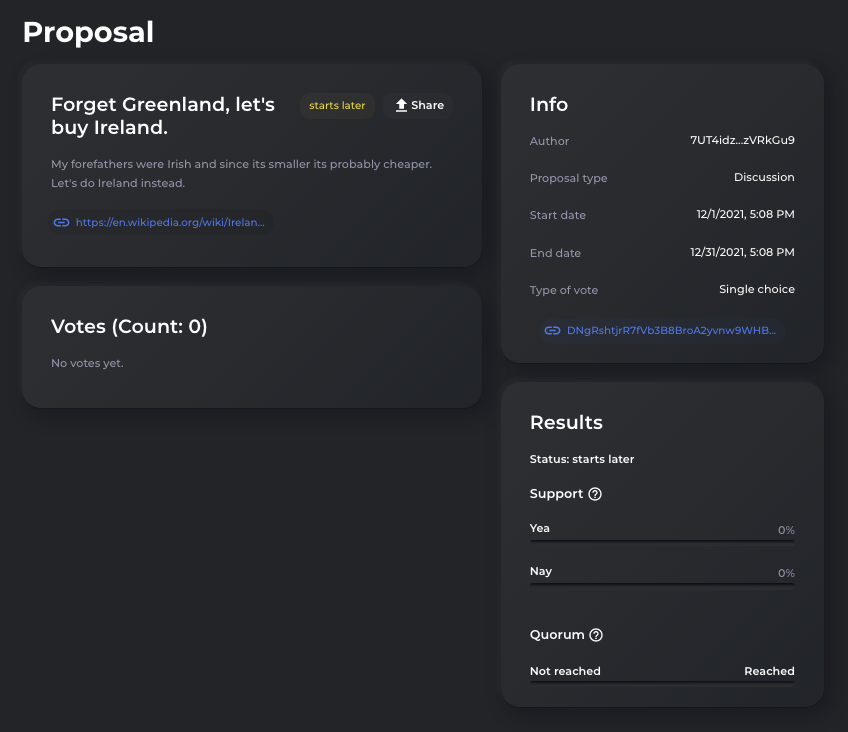Viewport: 848px width, 732px height.
Task: Click the 'Start date' field label
Action: [x=558, y=215]
